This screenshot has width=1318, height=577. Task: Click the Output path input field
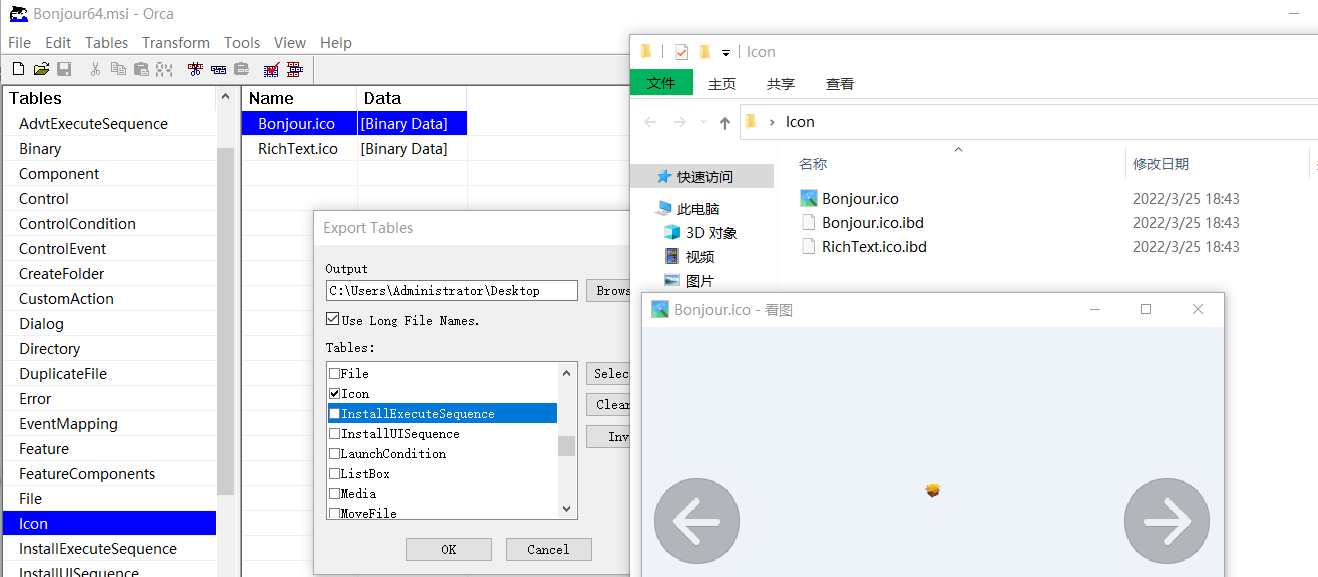(452, 291)
